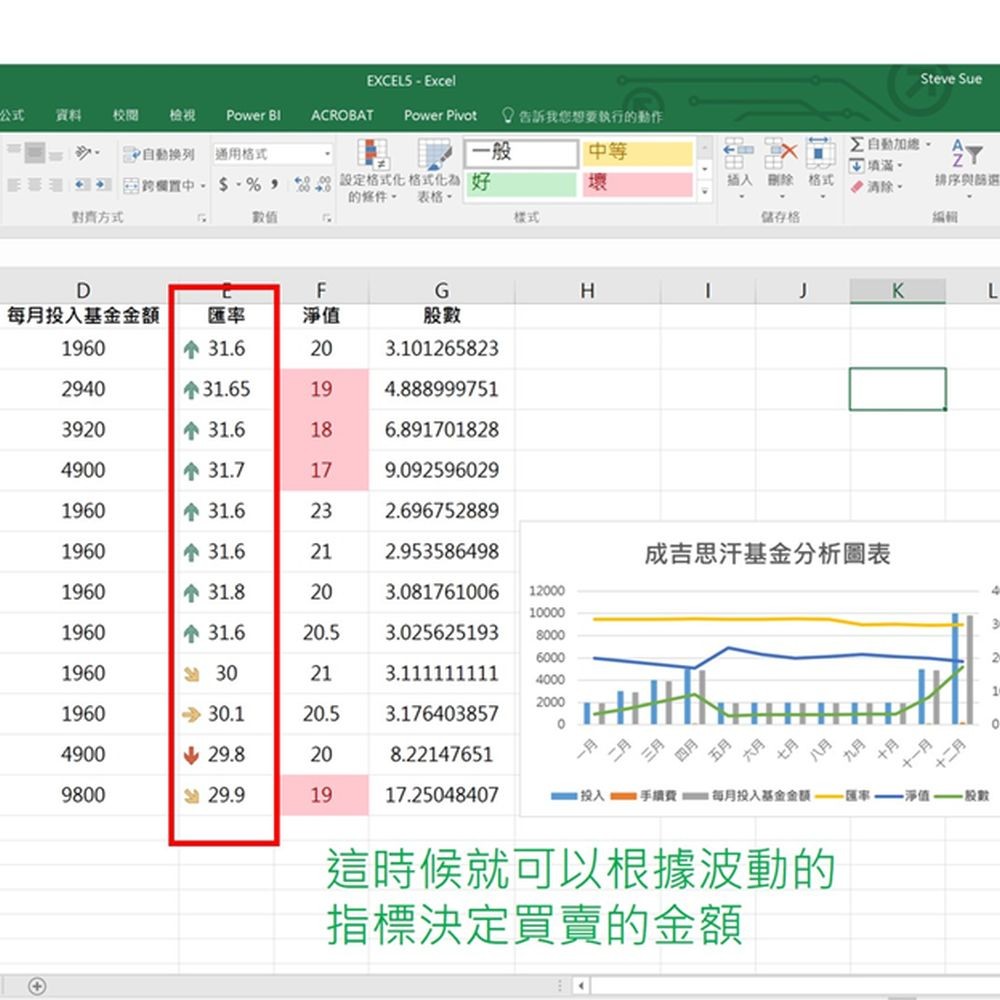Apply the 壞 red cell style
1000x1000 pixels.
click(636, 184)
